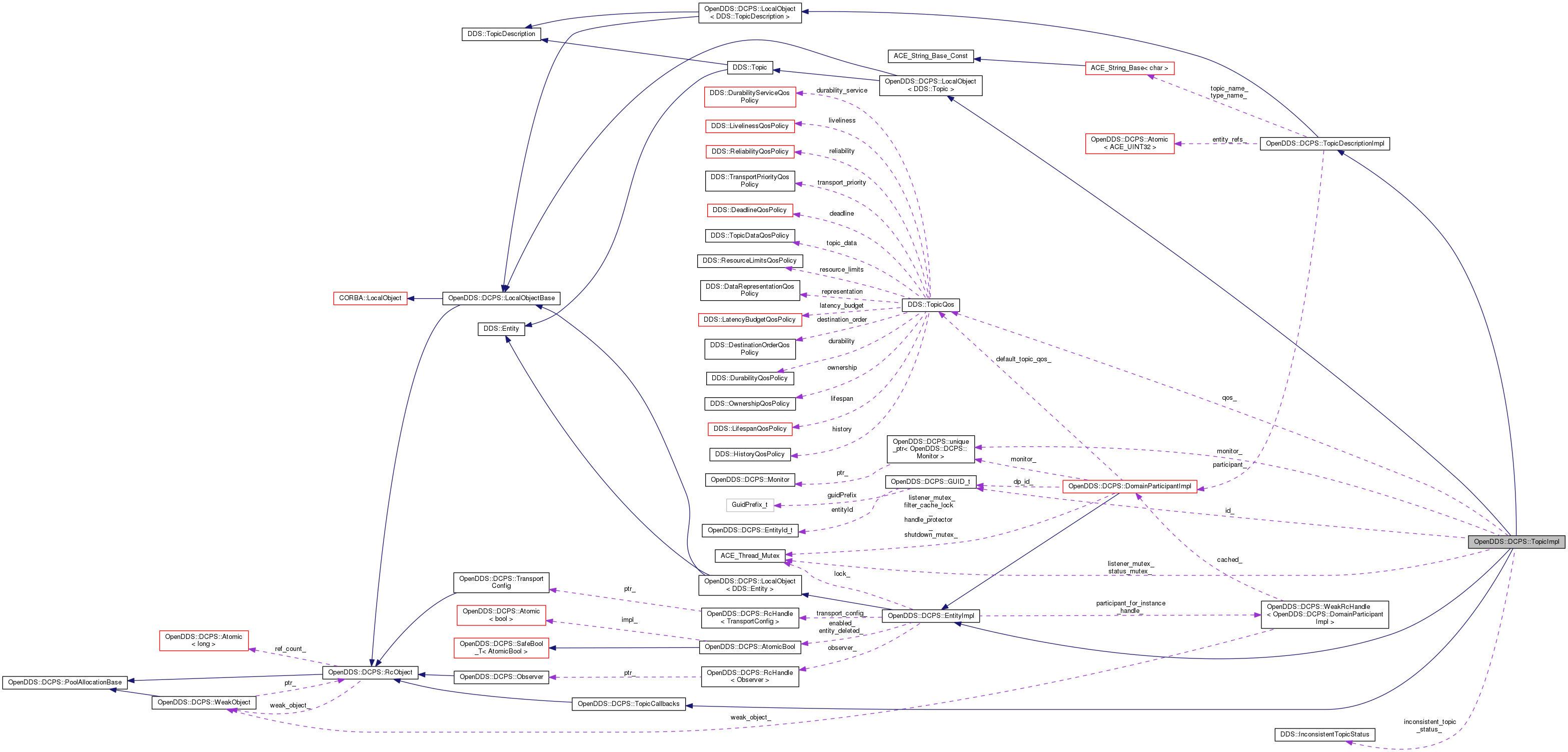Click the cached_ edge label

(1229, 560)
